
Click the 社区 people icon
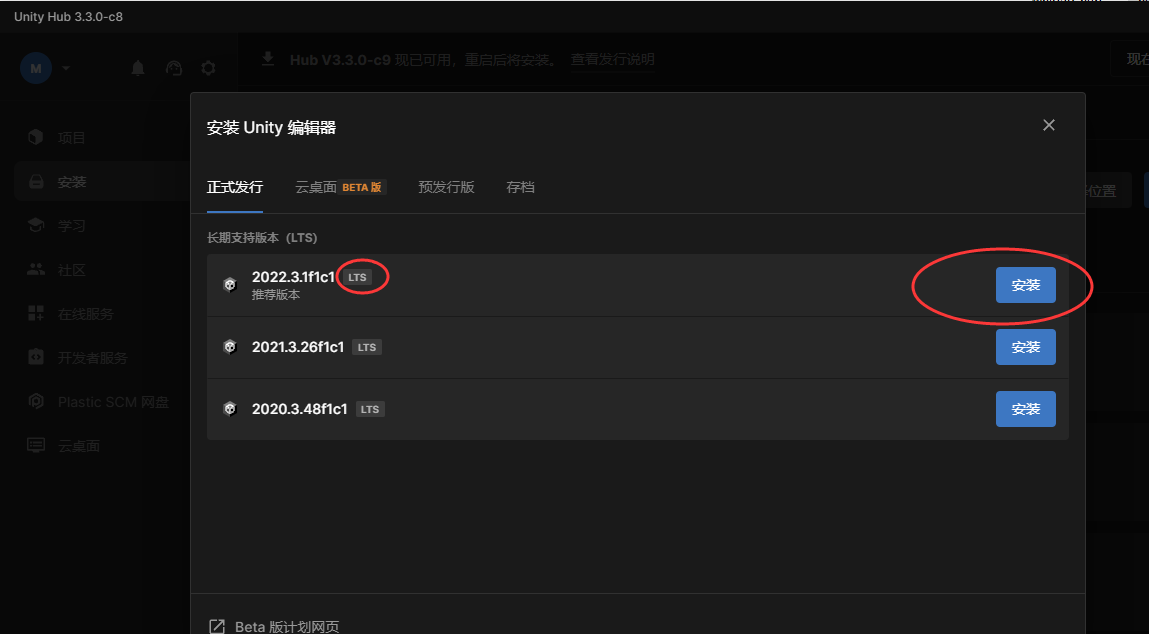coord(36,269)
